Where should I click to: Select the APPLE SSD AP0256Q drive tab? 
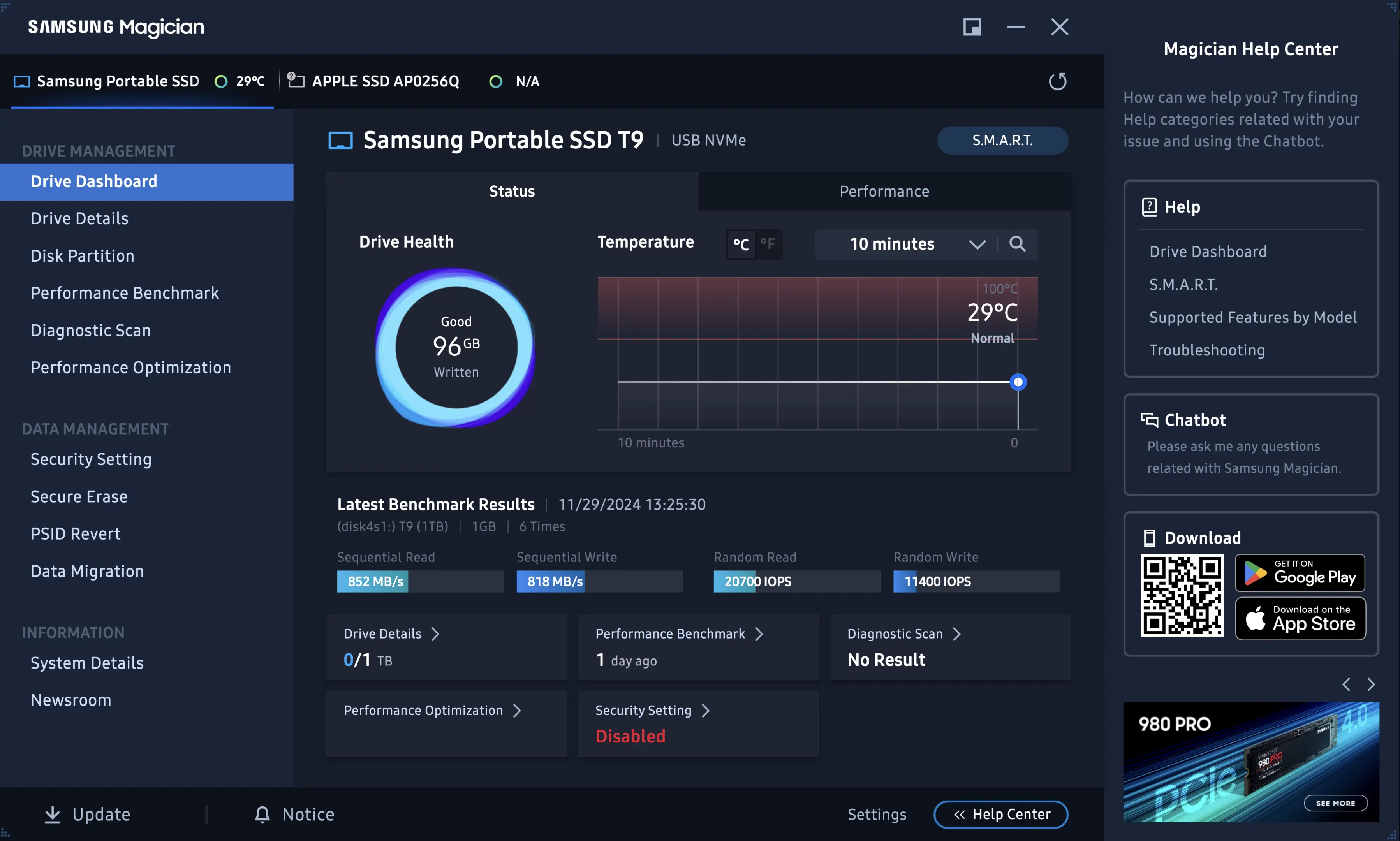tap(414, 82)
